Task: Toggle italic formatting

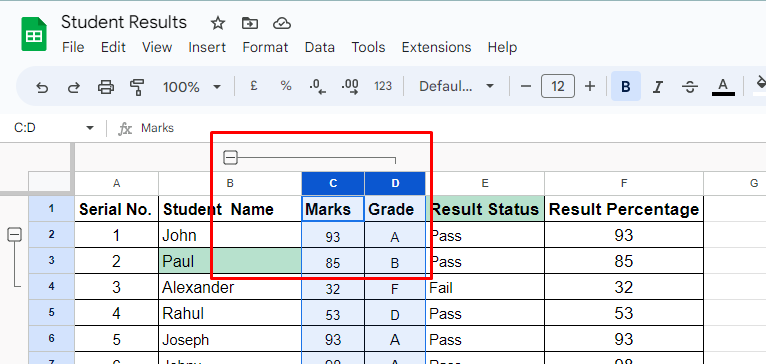Action: click(x=658, y=87)
